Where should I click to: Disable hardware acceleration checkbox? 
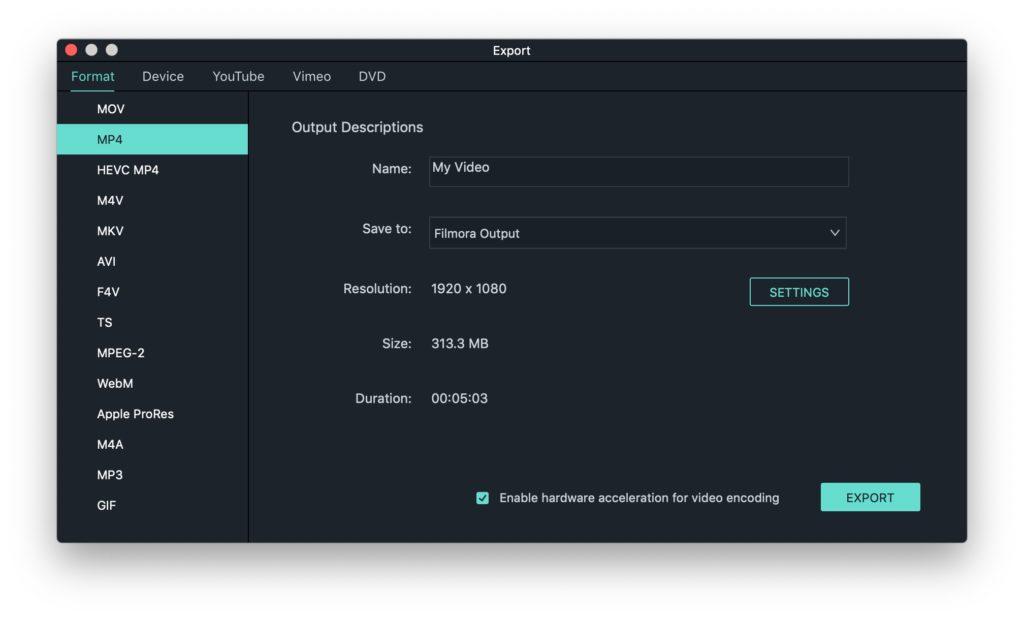483,498
